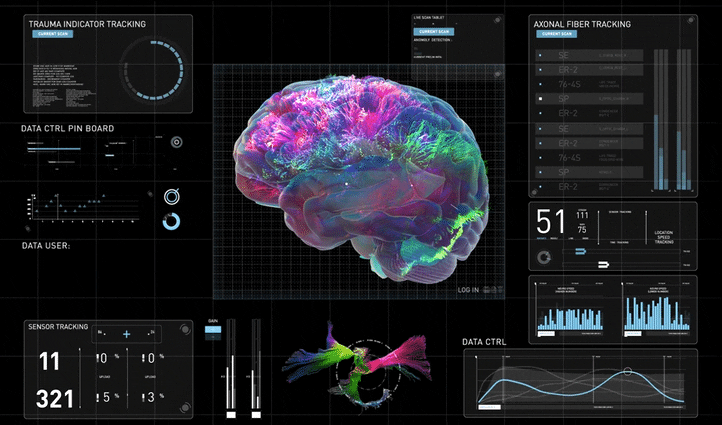The height and width of the screenshot is (425, 722).
Task: Toggle the first 76-4S row marker
Action: [x=541, y=85]
